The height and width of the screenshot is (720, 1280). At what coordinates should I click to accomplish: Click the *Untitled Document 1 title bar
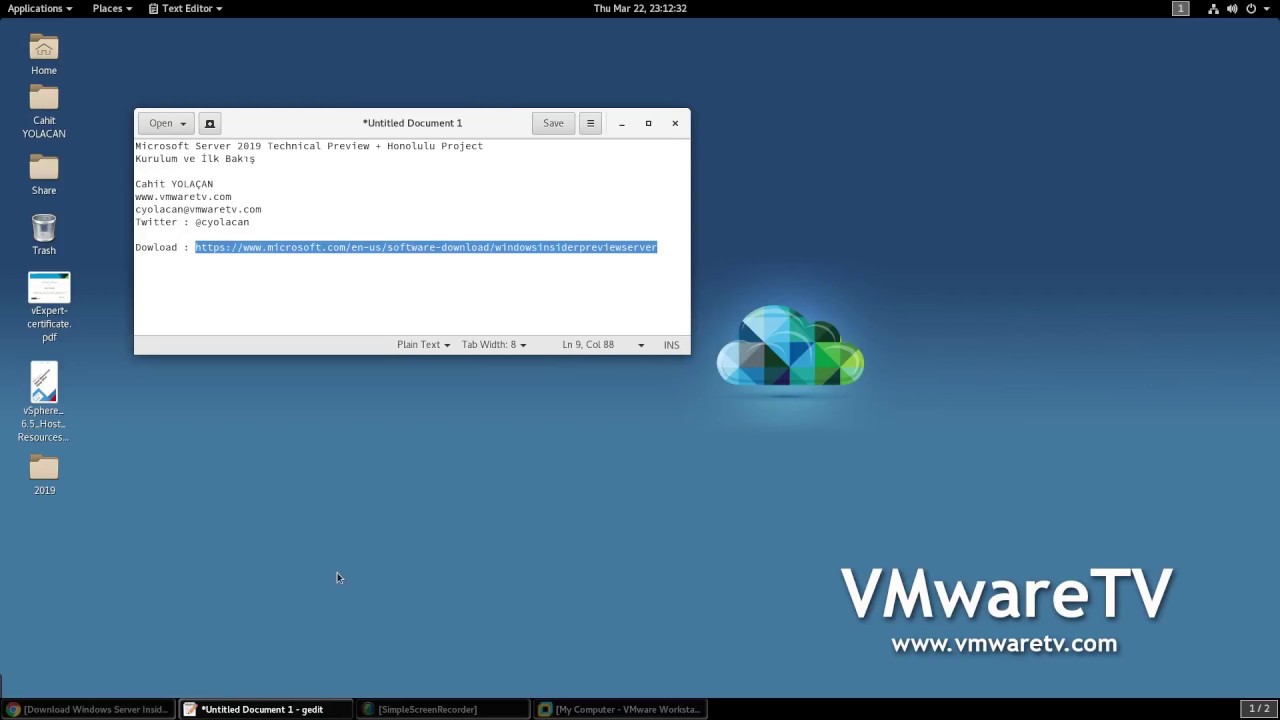point(412,123)
